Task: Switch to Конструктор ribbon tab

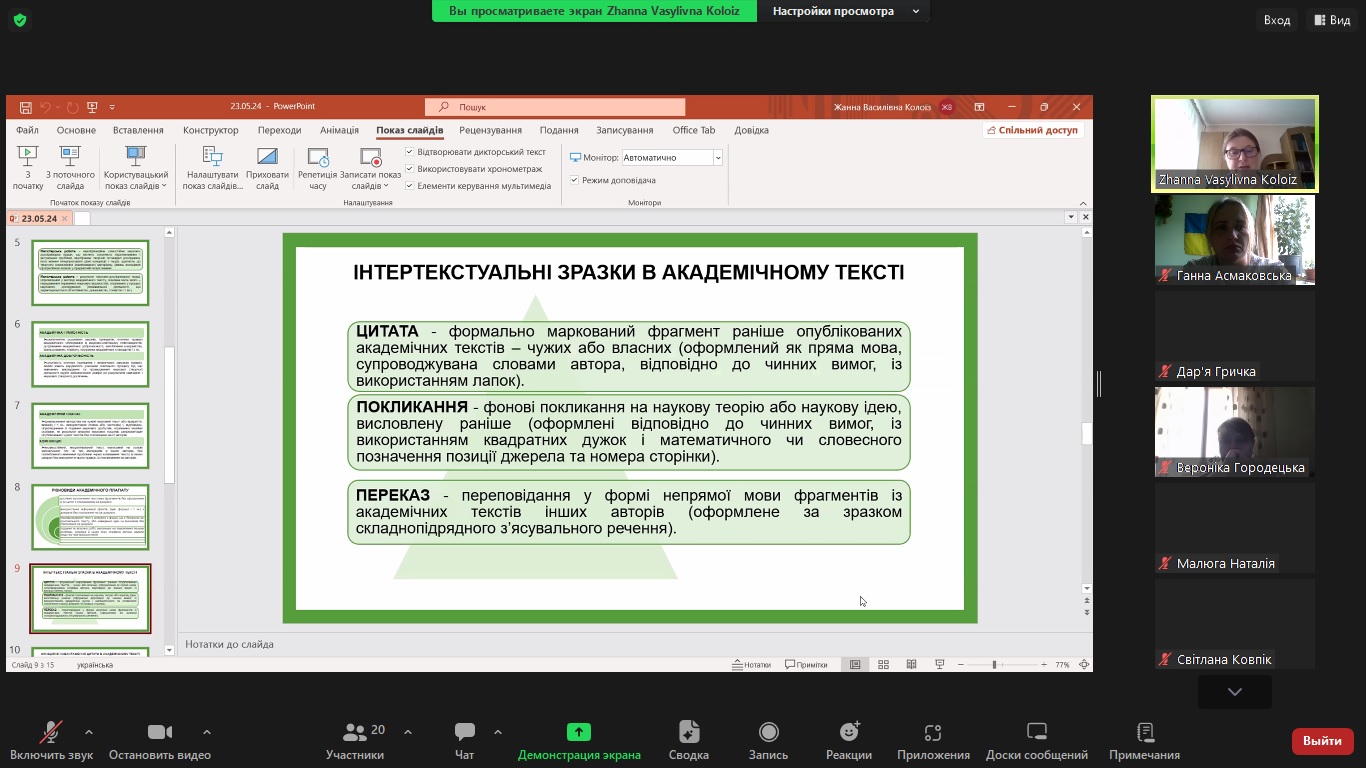Action: click(x=211, y=130)
